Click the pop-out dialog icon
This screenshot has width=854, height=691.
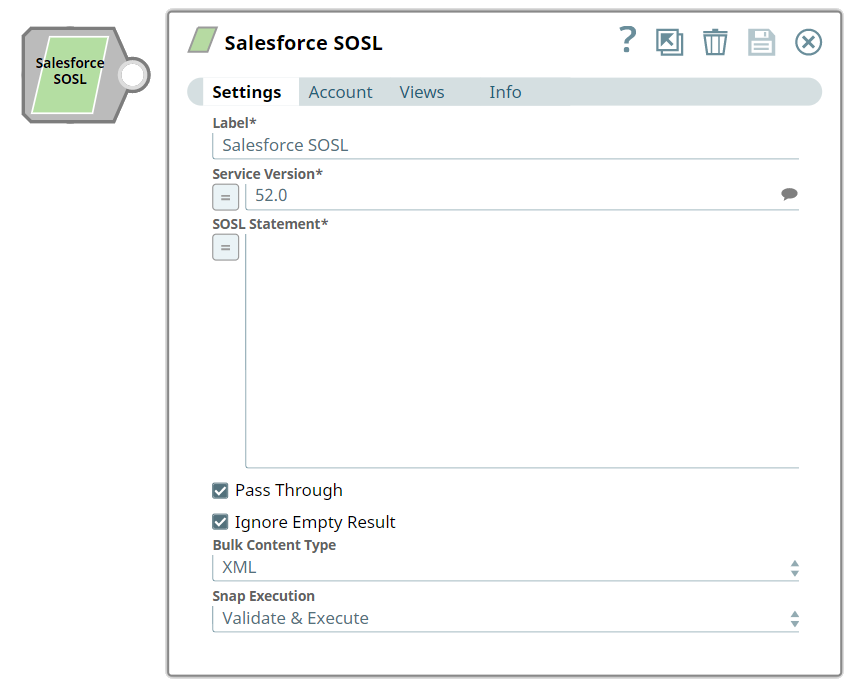coord(669,42)
